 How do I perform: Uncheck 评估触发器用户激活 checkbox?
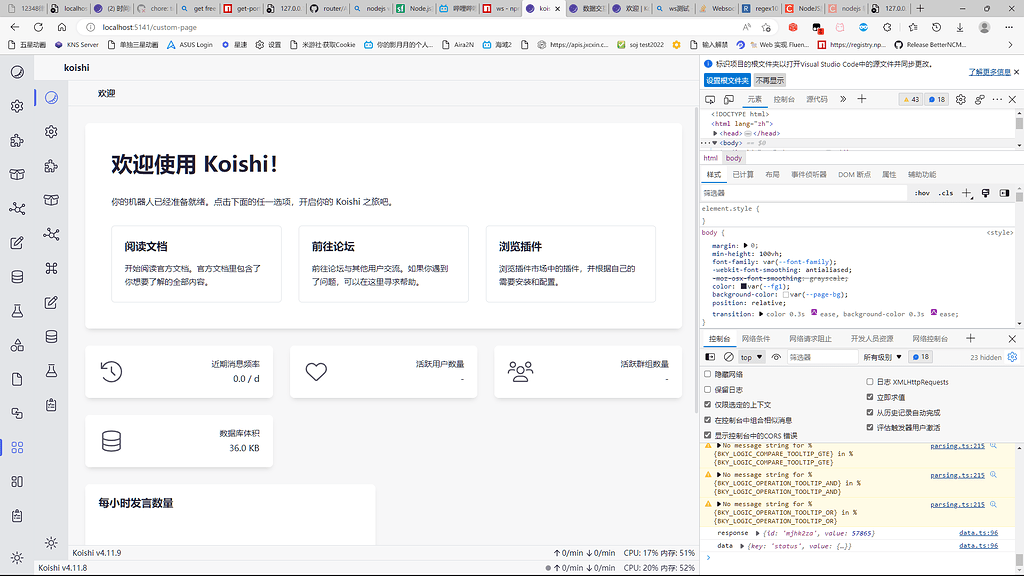click(x=870, y=427)
